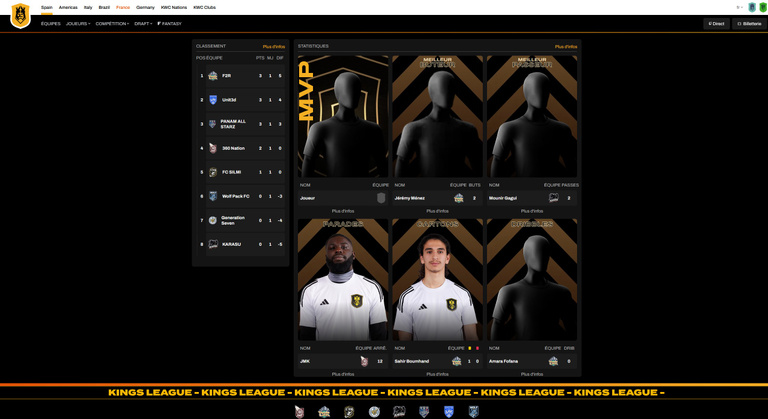Click the 'Jérémy Ménez' player name

tap(409, 198)
